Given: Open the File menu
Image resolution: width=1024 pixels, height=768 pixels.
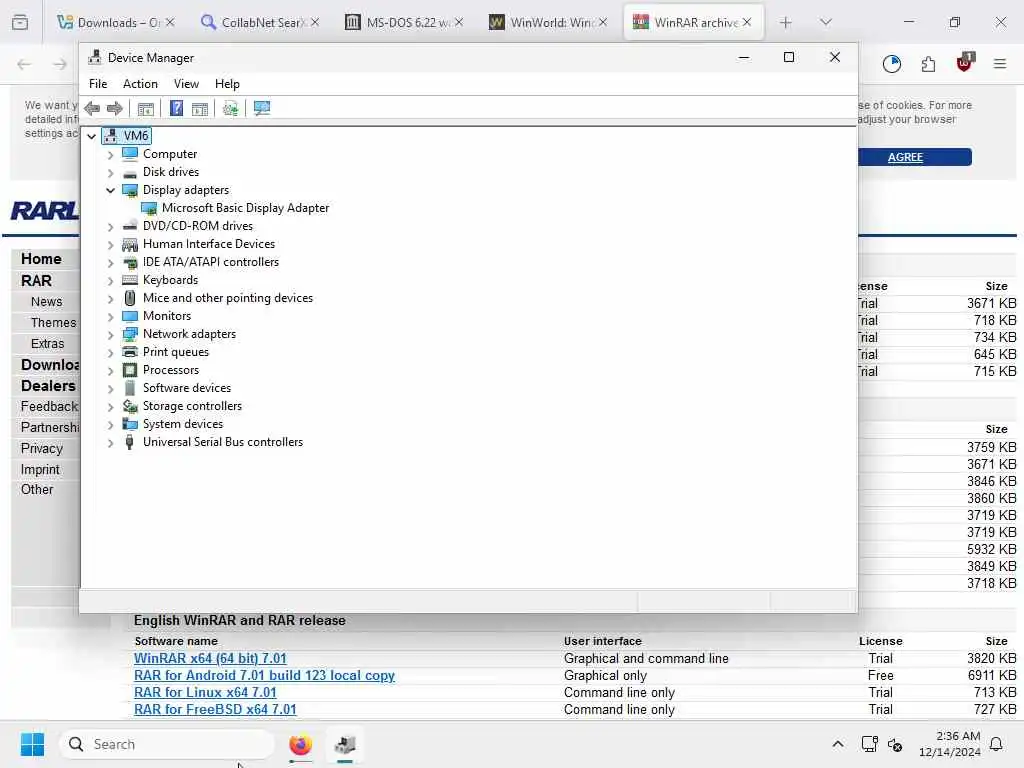Looking at the screenshot, I should click(98, 84).
